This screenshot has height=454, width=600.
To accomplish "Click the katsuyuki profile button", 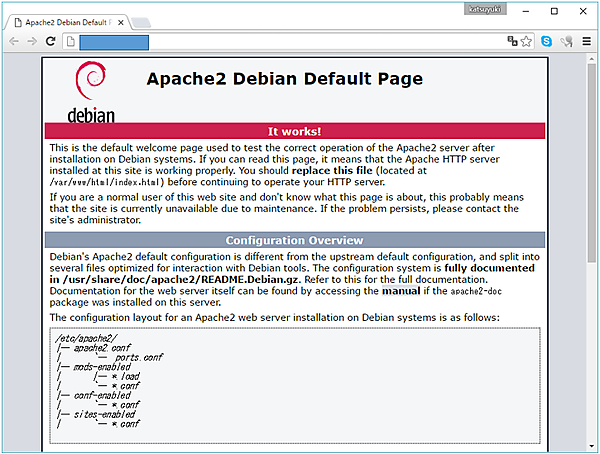I will [x=485, y=9].
